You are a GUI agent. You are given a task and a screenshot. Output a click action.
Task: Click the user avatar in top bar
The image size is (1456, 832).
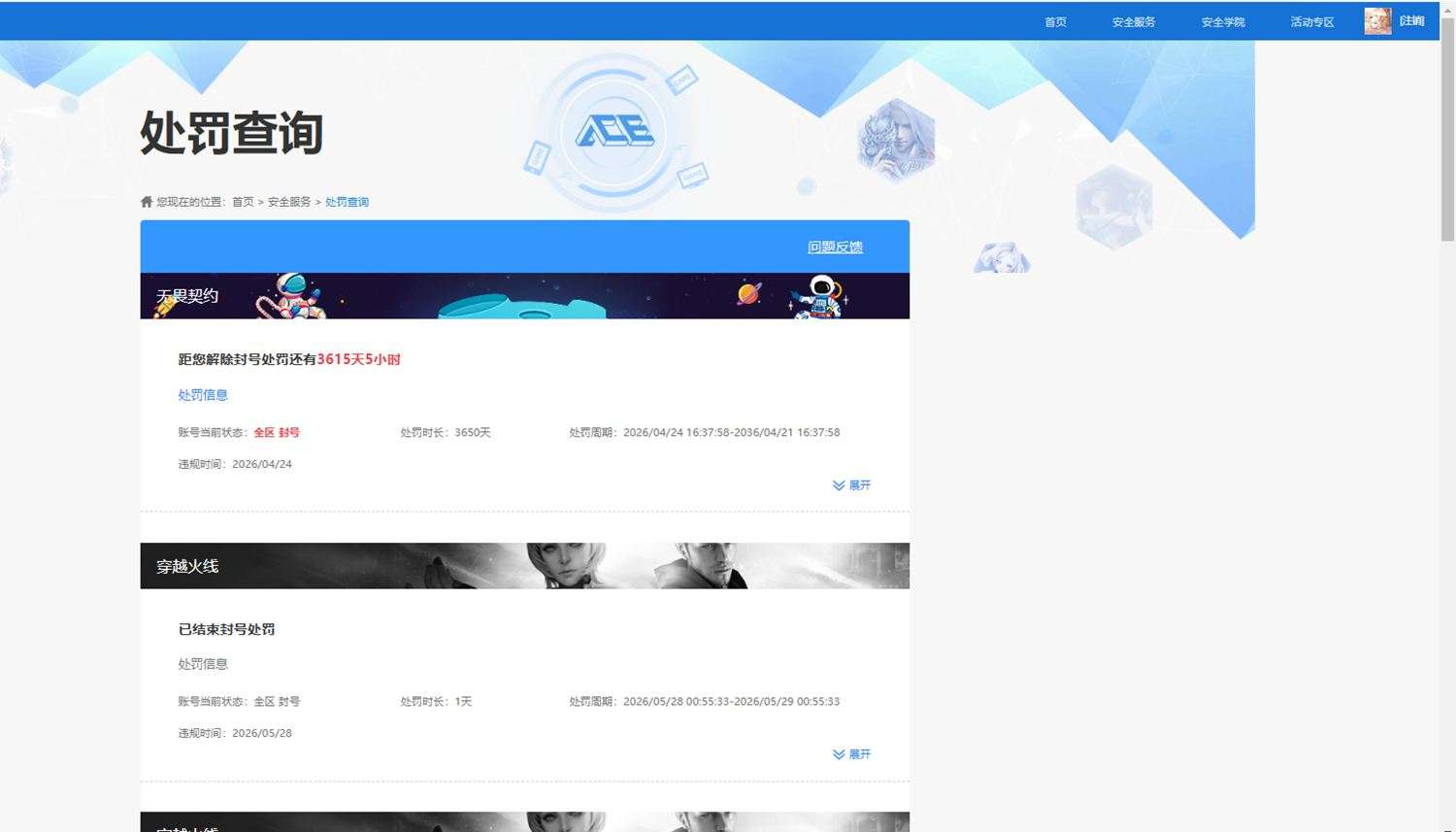coord(1377,21)
